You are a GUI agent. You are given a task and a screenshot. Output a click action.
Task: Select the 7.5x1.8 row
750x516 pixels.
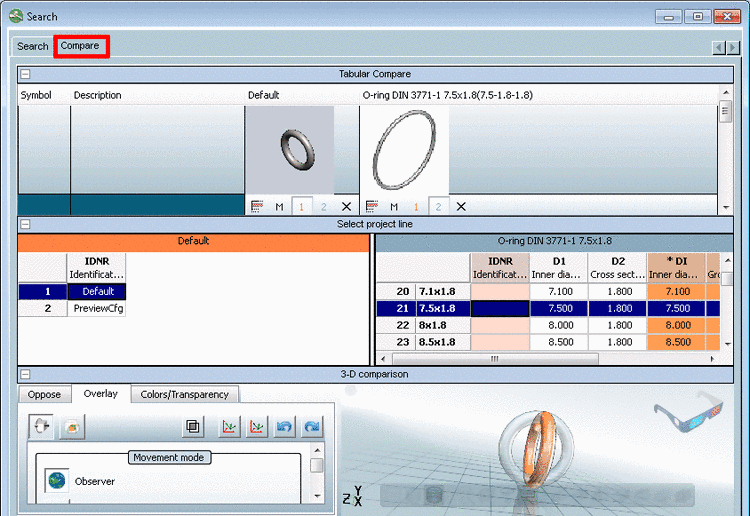click(548, 308)
